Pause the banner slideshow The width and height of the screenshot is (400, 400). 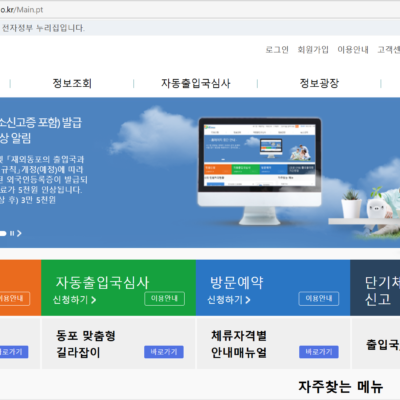coord(12,233)
